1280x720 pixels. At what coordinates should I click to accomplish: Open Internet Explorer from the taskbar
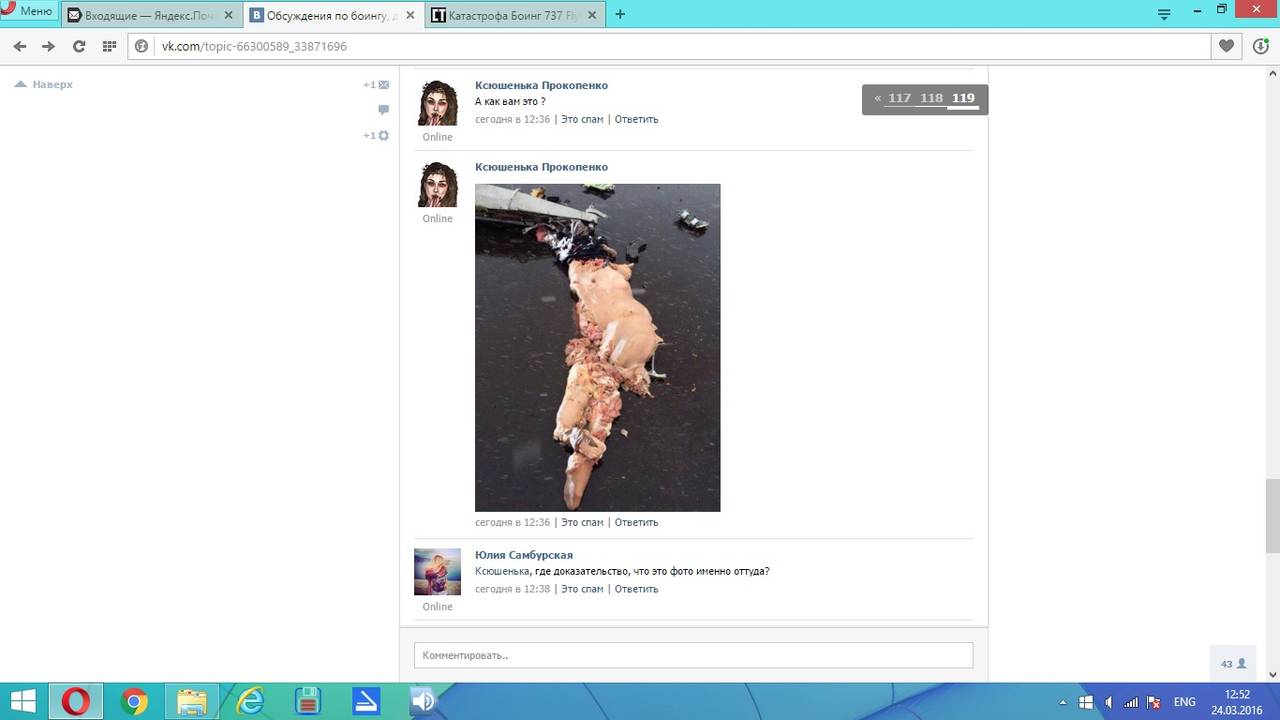coord(249,702)
